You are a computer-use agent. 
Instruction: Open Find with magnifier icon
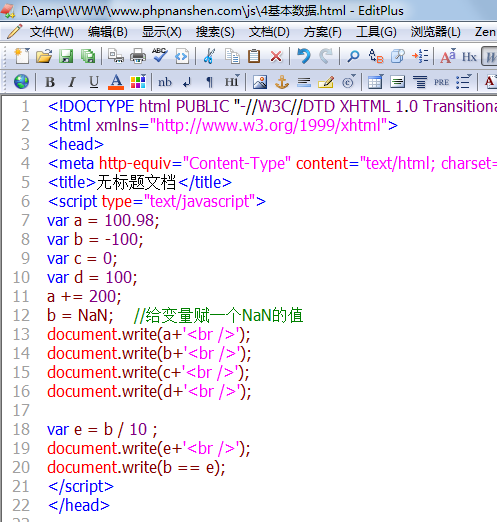pos(353,56)
